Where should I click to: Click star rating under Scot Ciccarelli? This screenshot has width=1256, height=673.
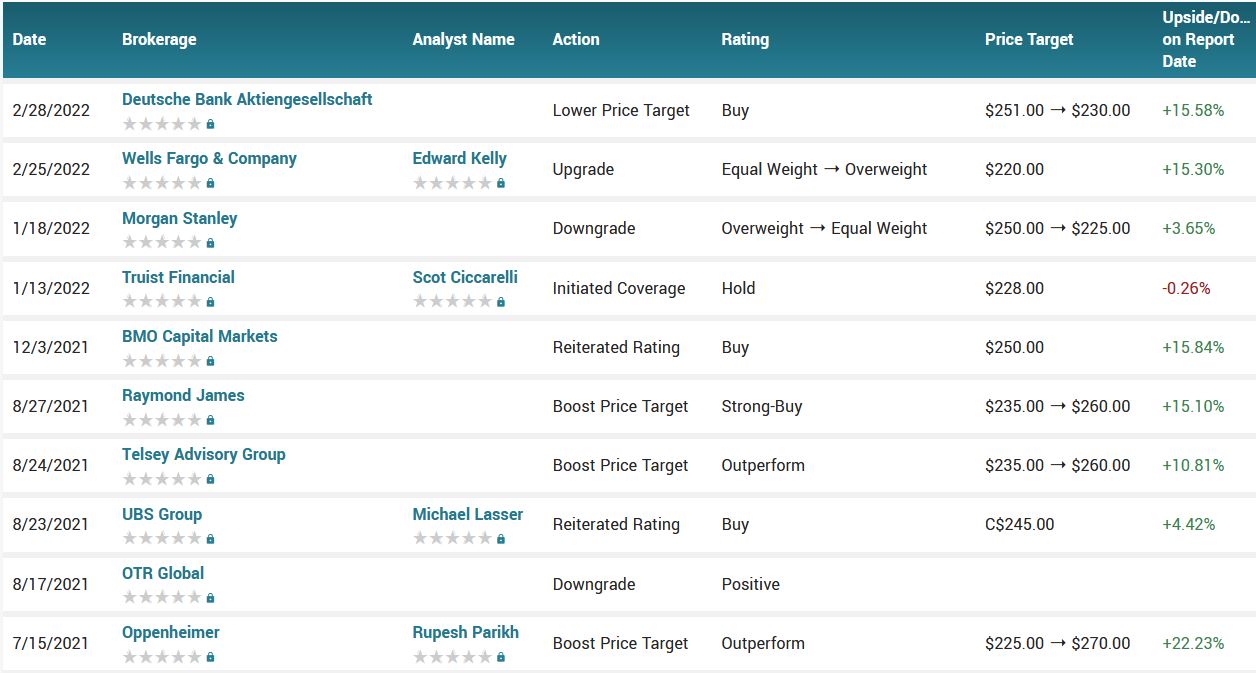(453, 301)
